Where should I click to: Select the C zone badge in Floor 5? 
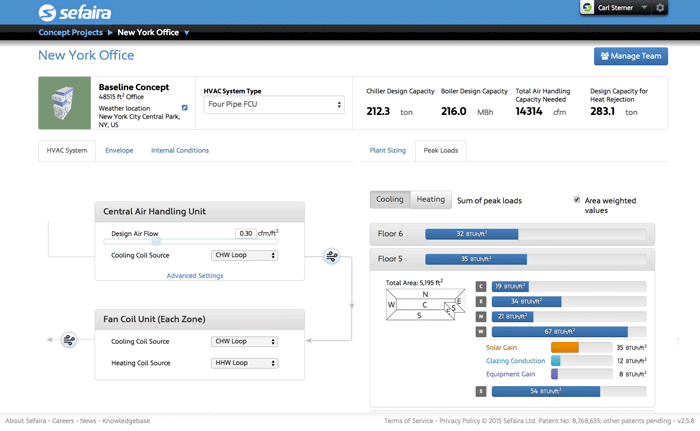(x=482, y=286)
